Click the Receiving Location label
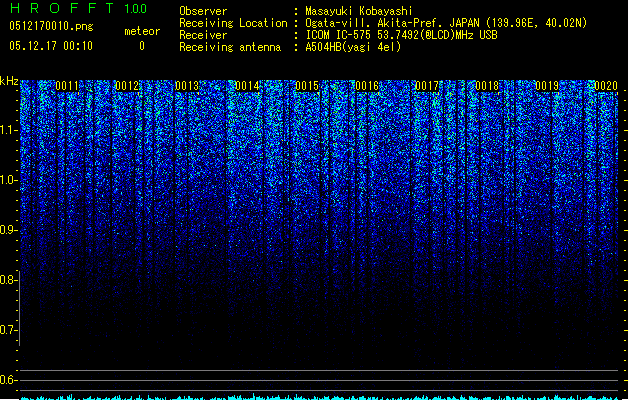Image resolution: width=629 pixels, height=400 pixels. 233,23
